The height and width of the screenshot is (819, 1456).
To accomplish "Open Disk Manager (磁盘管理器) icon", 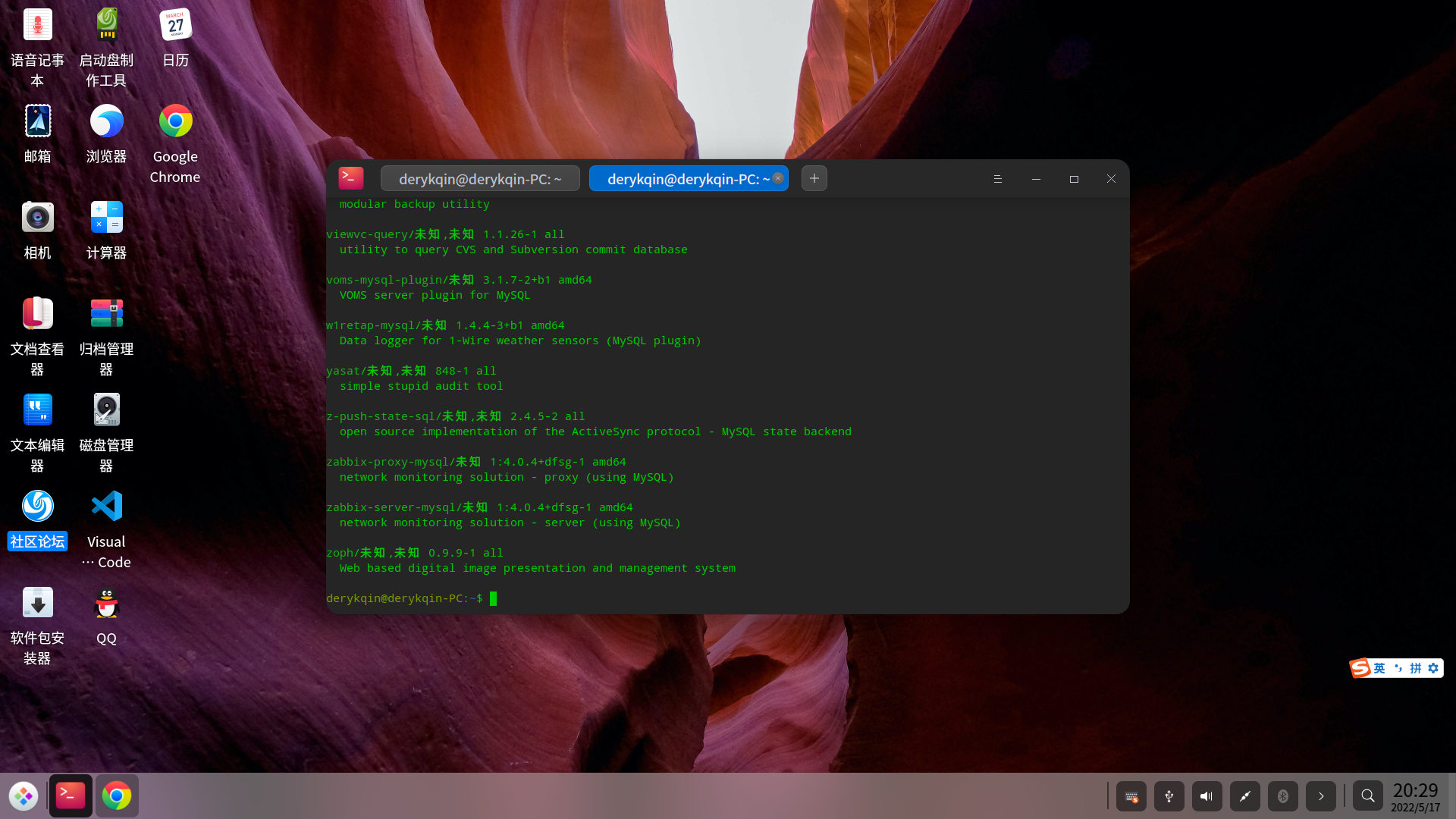I will [x=106, y=410].
